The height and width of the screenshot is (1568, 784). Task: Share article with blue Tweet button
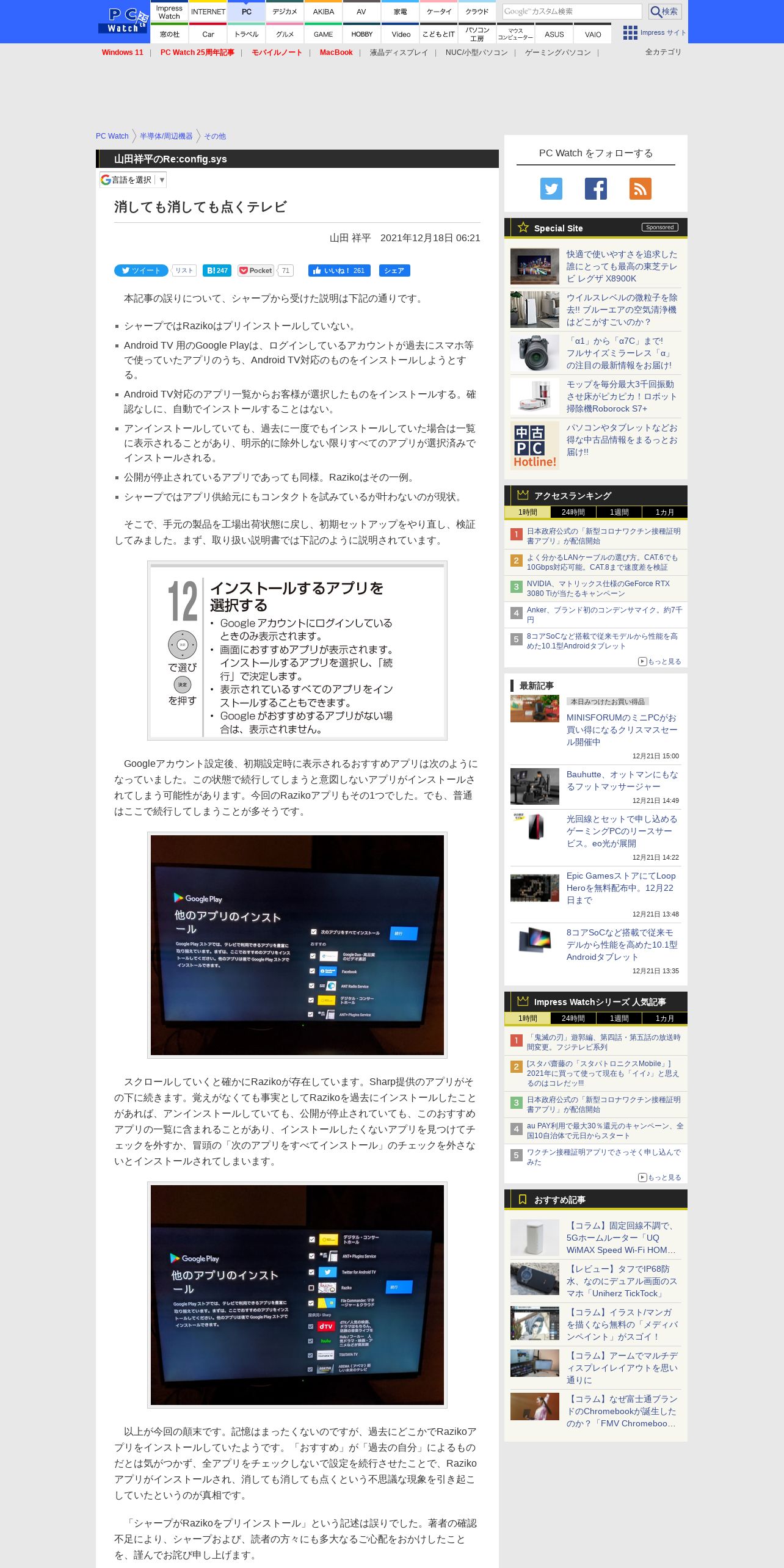(x=141, y=270)
